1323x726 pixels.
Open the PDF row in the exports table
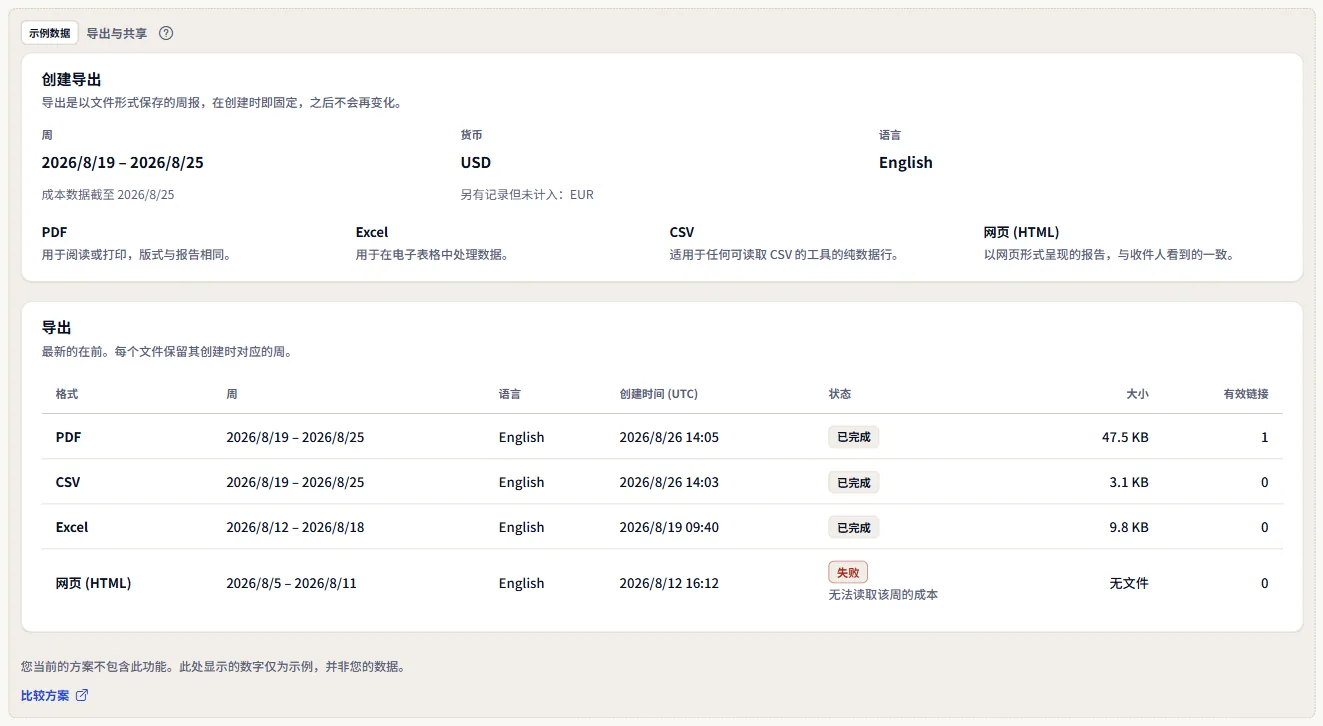tap(662, 437)
